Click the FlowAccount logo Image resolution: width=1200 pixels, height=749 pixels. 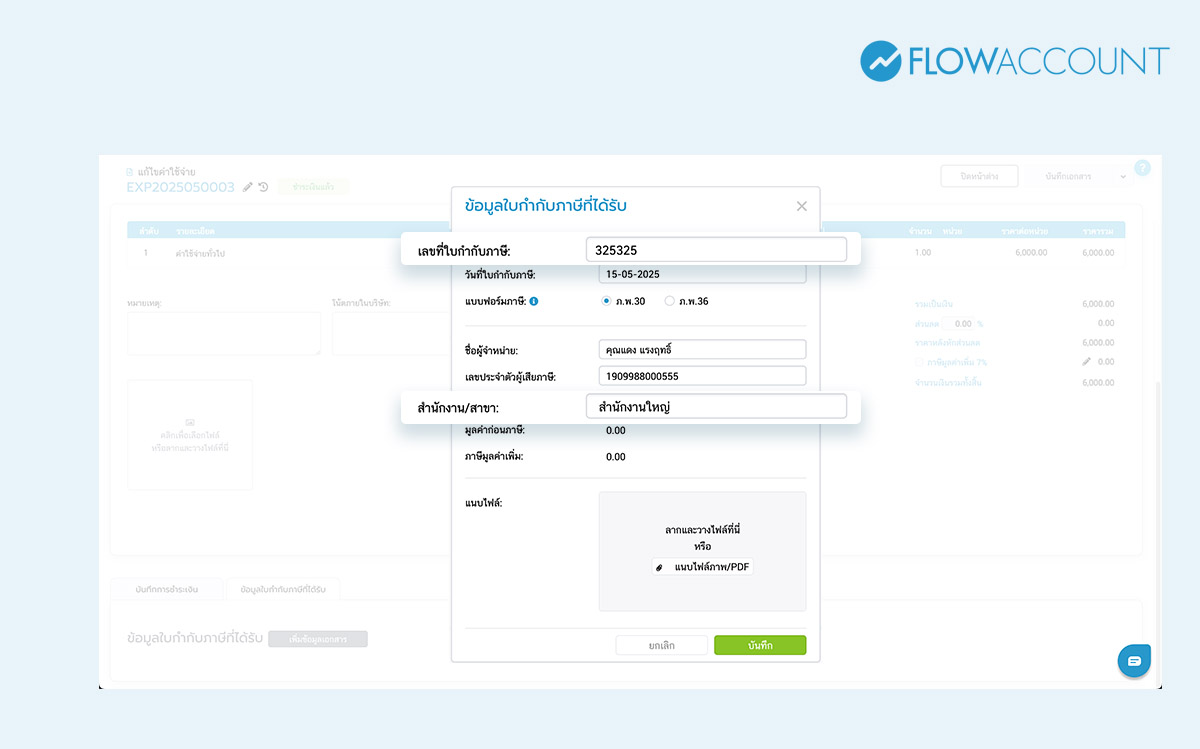tap(1014, 61)
